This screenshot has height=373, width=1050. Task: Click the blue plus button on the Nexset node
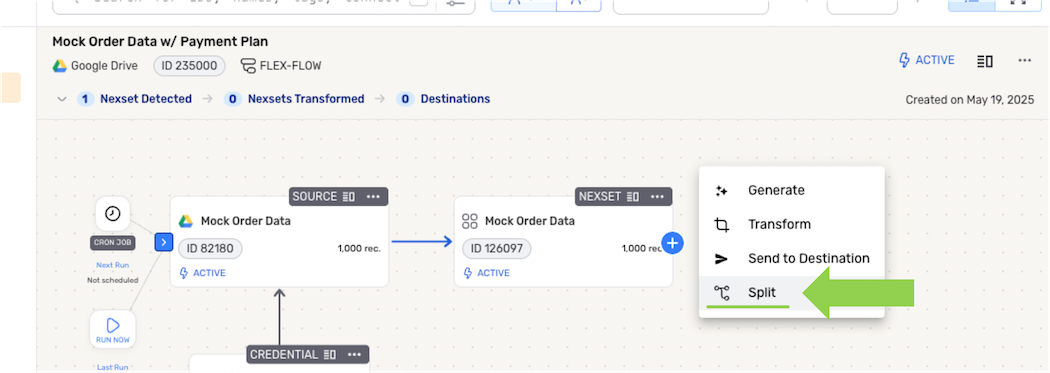coord(673,242)
